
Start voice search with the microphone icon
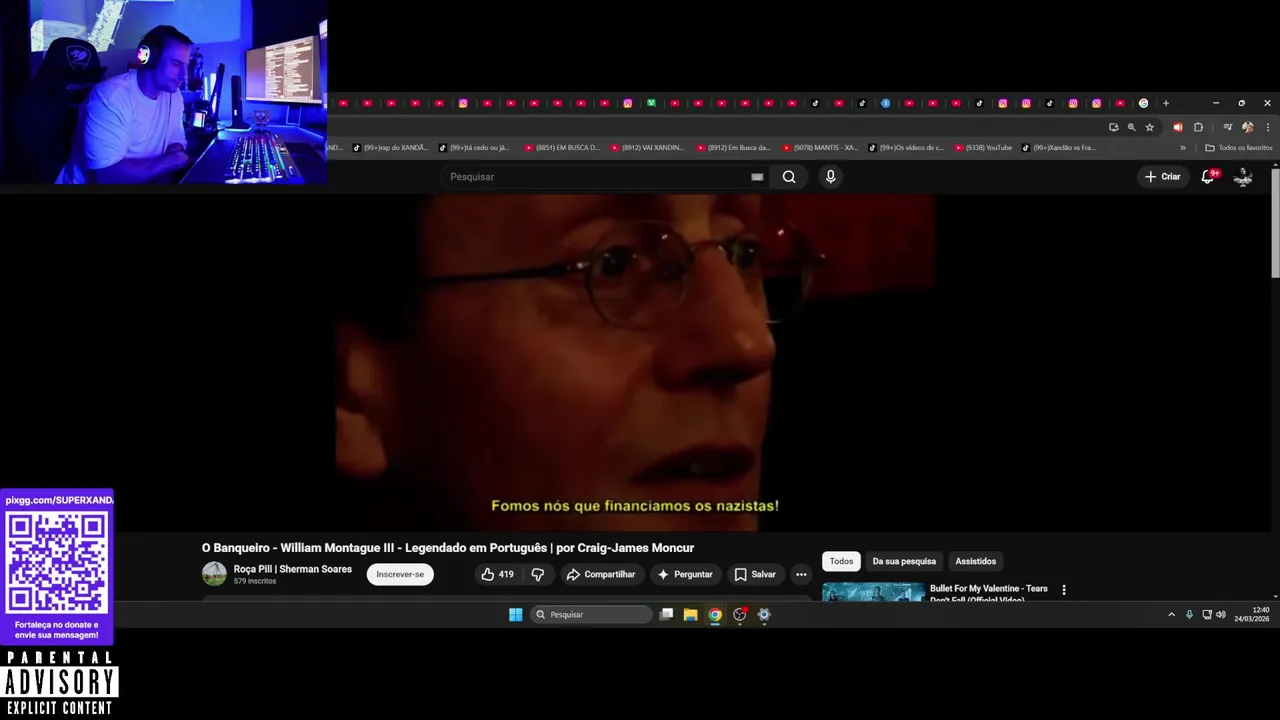click(830, 177)
